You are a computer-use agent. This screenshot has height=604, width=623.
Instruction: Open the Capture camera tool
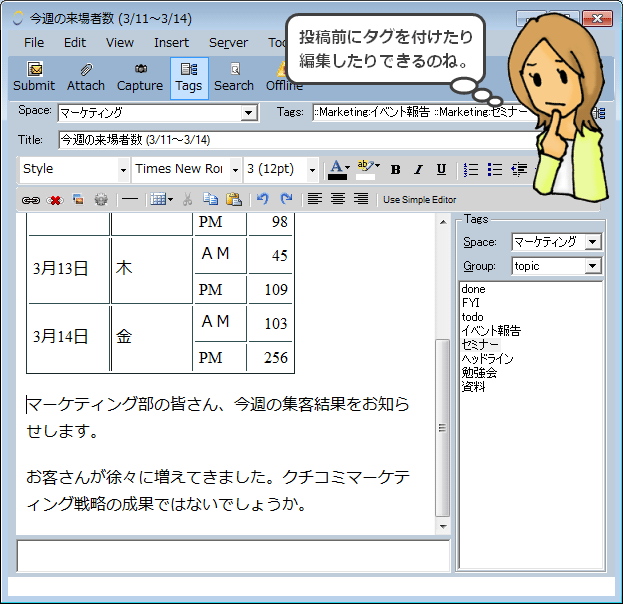[x=140, y=77]
